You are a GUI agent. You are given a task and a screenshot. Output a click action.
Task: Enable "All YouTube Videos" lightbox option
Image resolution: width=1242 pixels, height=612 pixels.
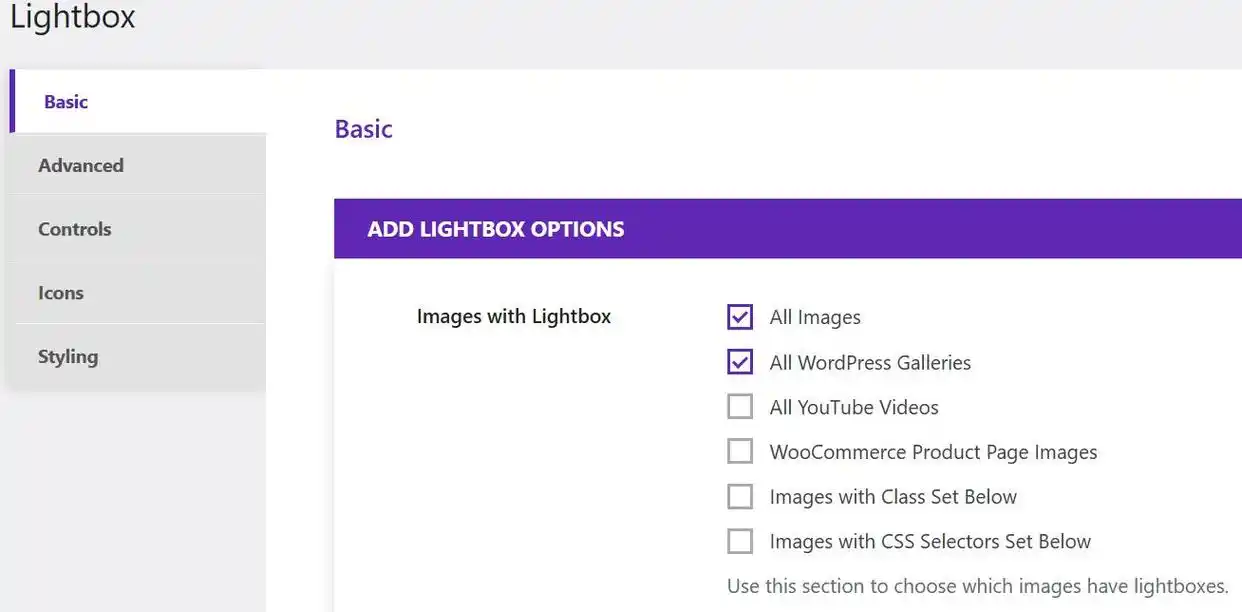740,406
